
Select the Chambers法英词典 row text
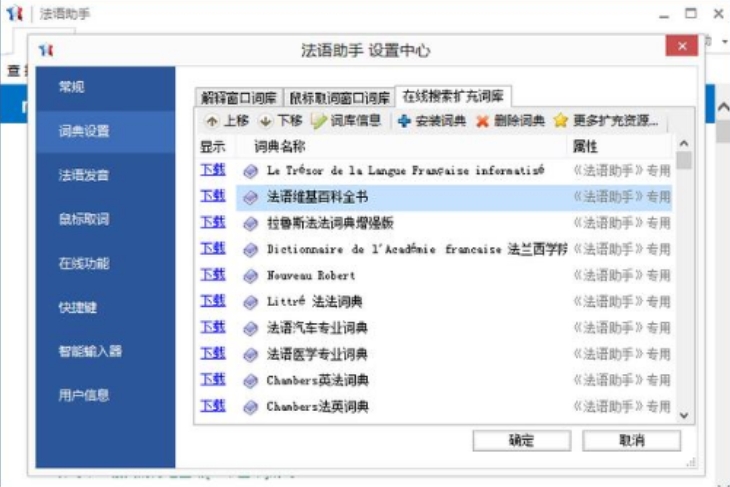pyautogui.click(x=317, y=407)
